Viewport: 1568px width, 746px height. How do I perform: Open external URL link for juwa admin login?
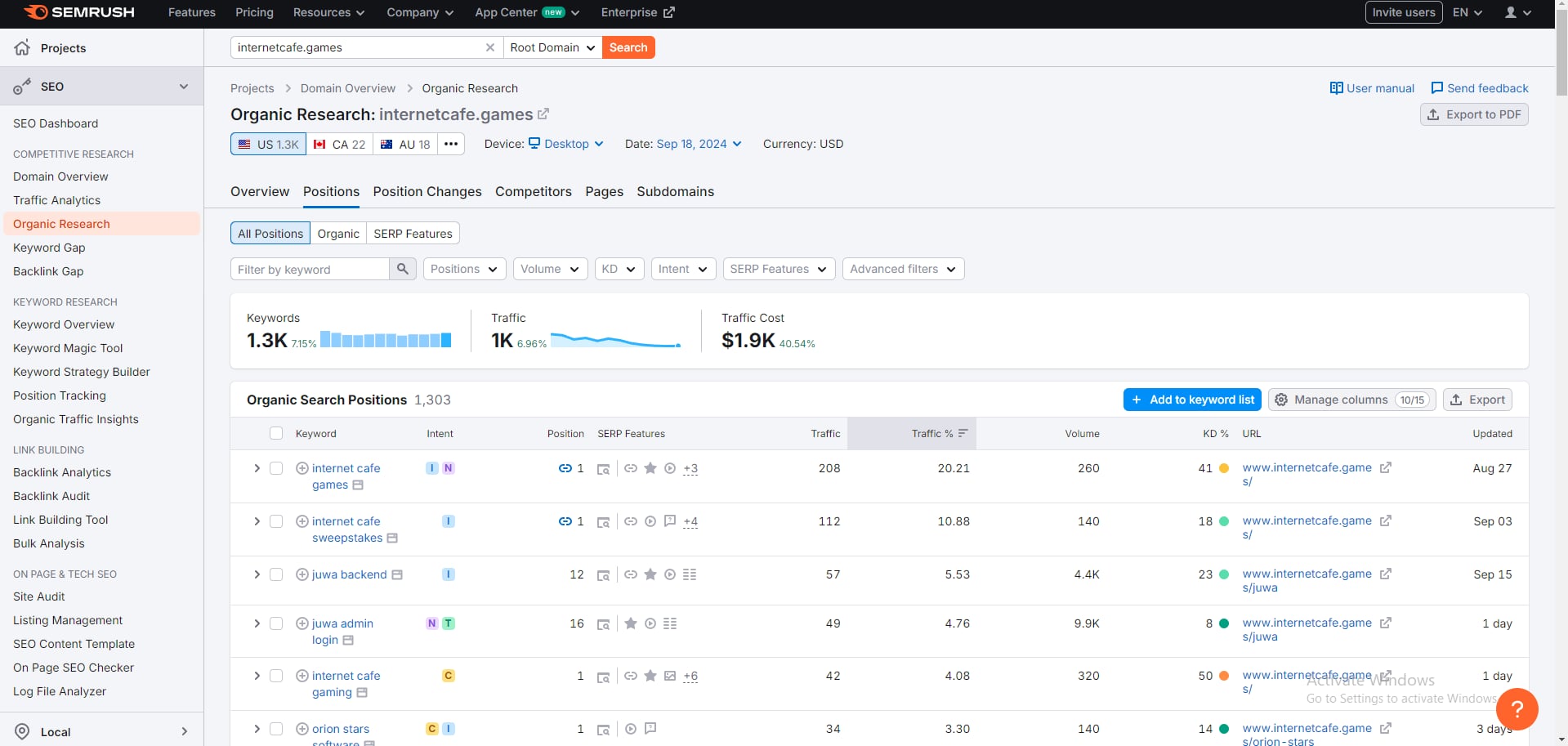pyautogui.click(x=1385, y=623)
